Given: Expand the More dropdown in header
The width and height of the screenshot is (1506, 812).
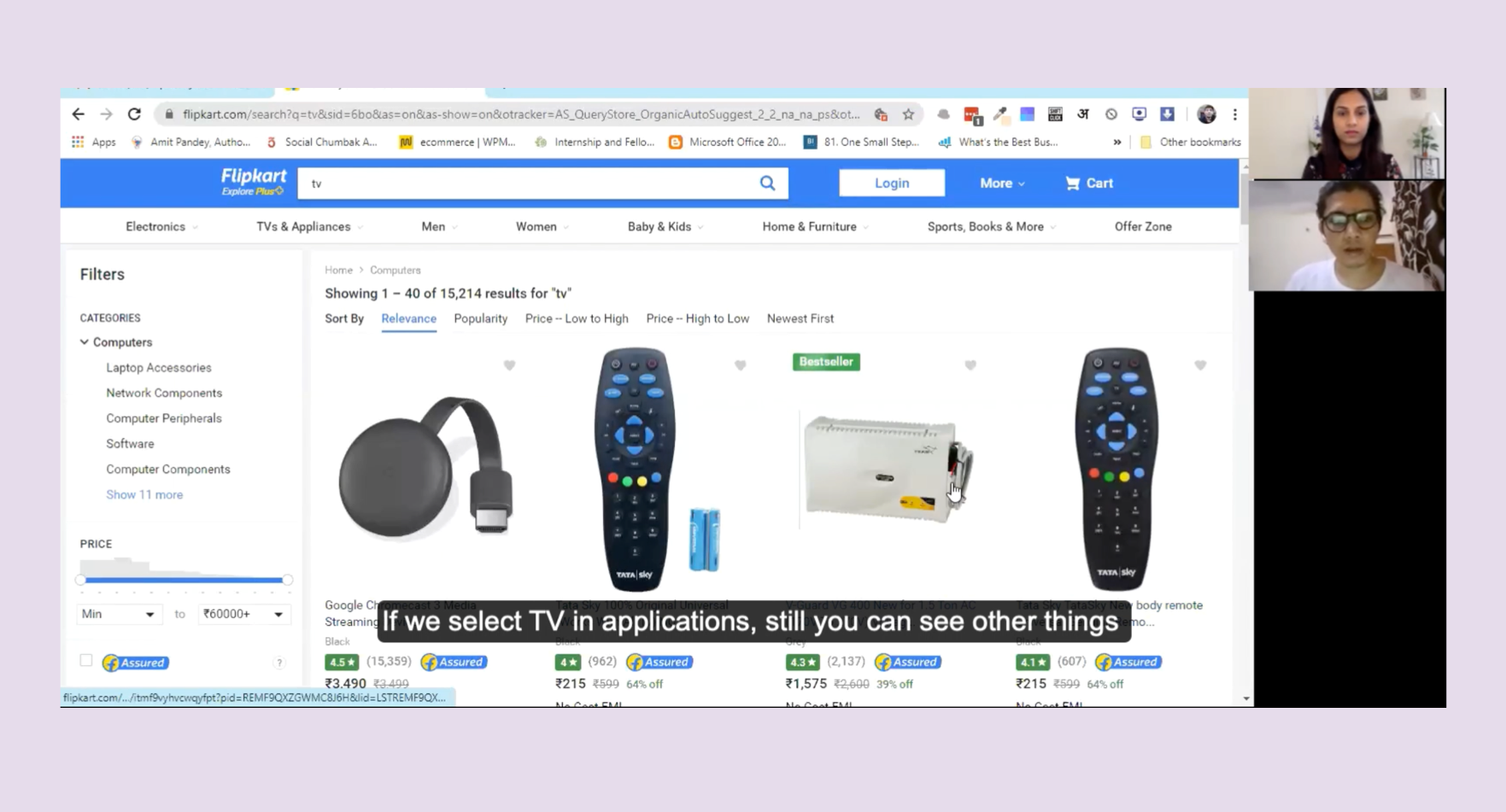Looking at the screenshot, I should (x=1002, y=183).
